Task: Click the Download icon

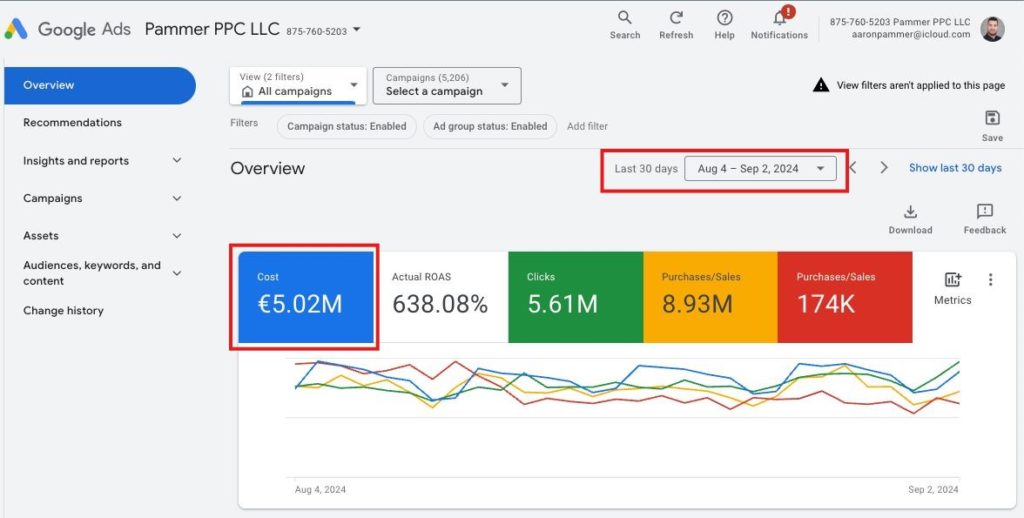Action: pos(910,212)
